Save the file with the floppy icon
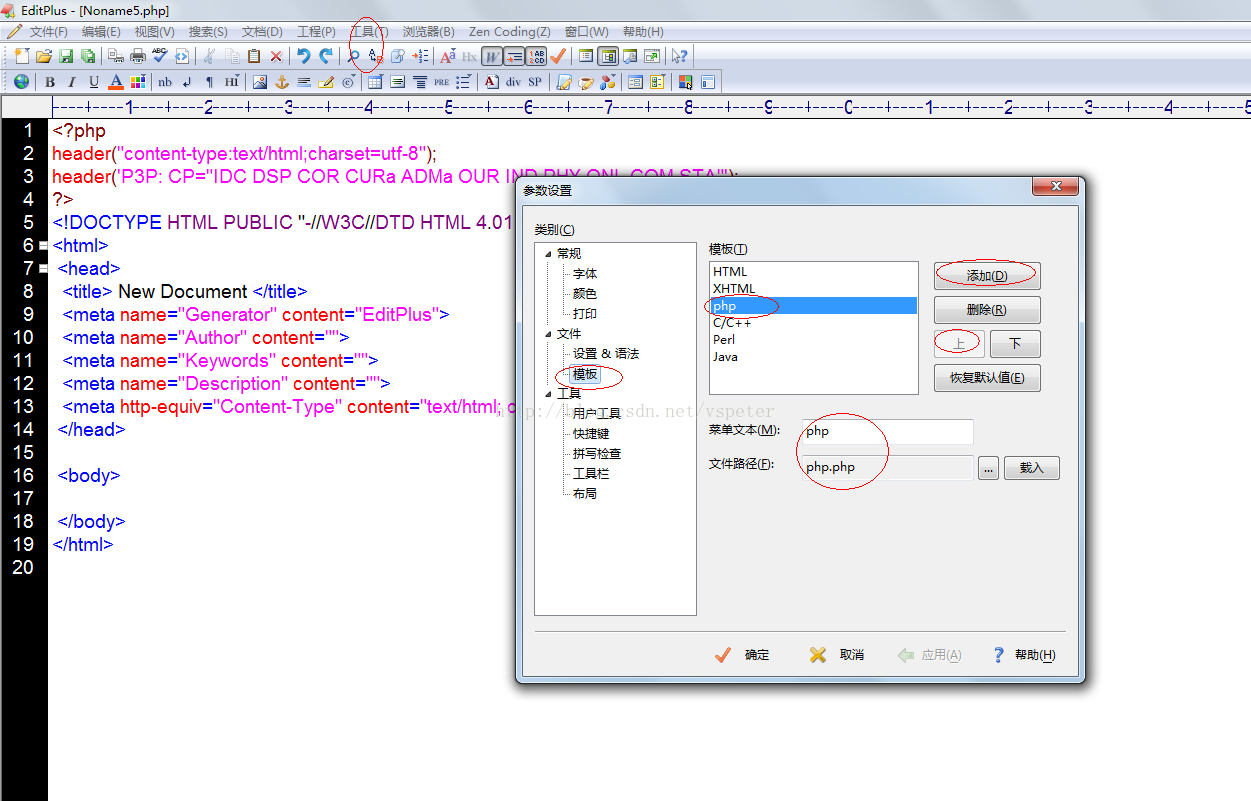Viewport: 1251px width, 801px height. pos(66,56)
